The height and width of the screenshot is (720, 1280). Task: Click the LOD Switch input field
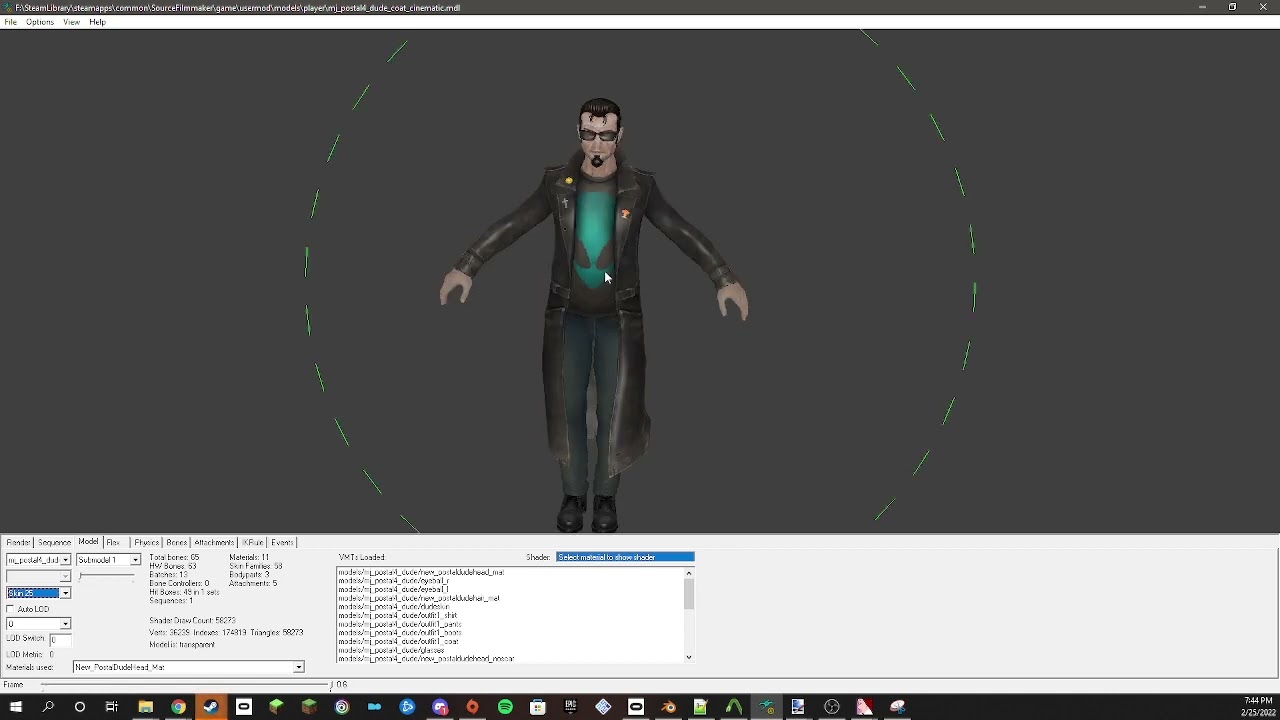(x=59, y=639)
